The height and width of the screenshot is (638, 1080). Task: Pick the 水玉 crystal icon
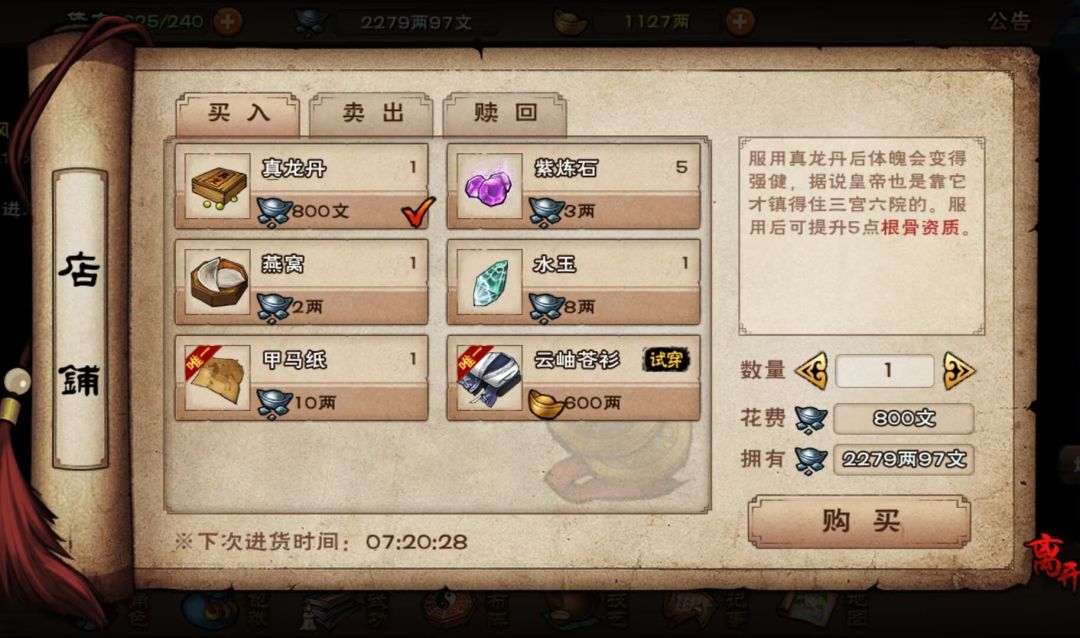tap(489, 282)
